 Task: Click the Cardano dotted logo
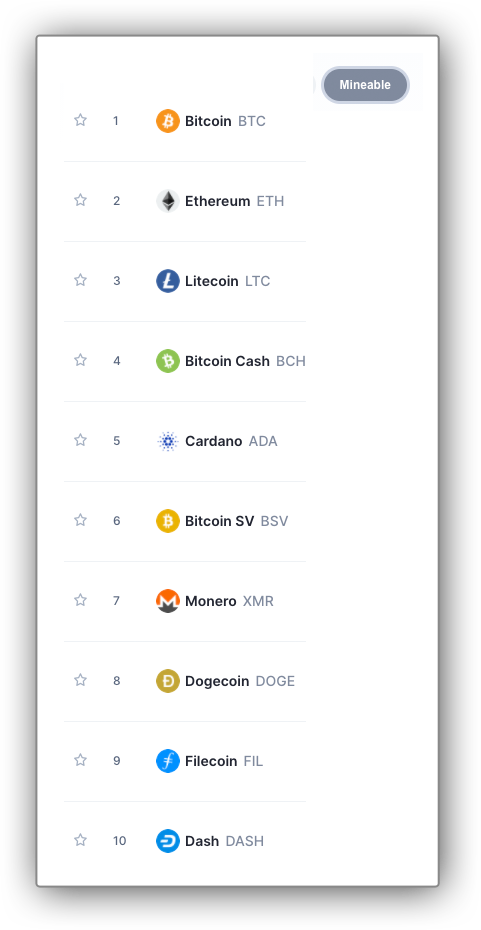coord(168,441)
